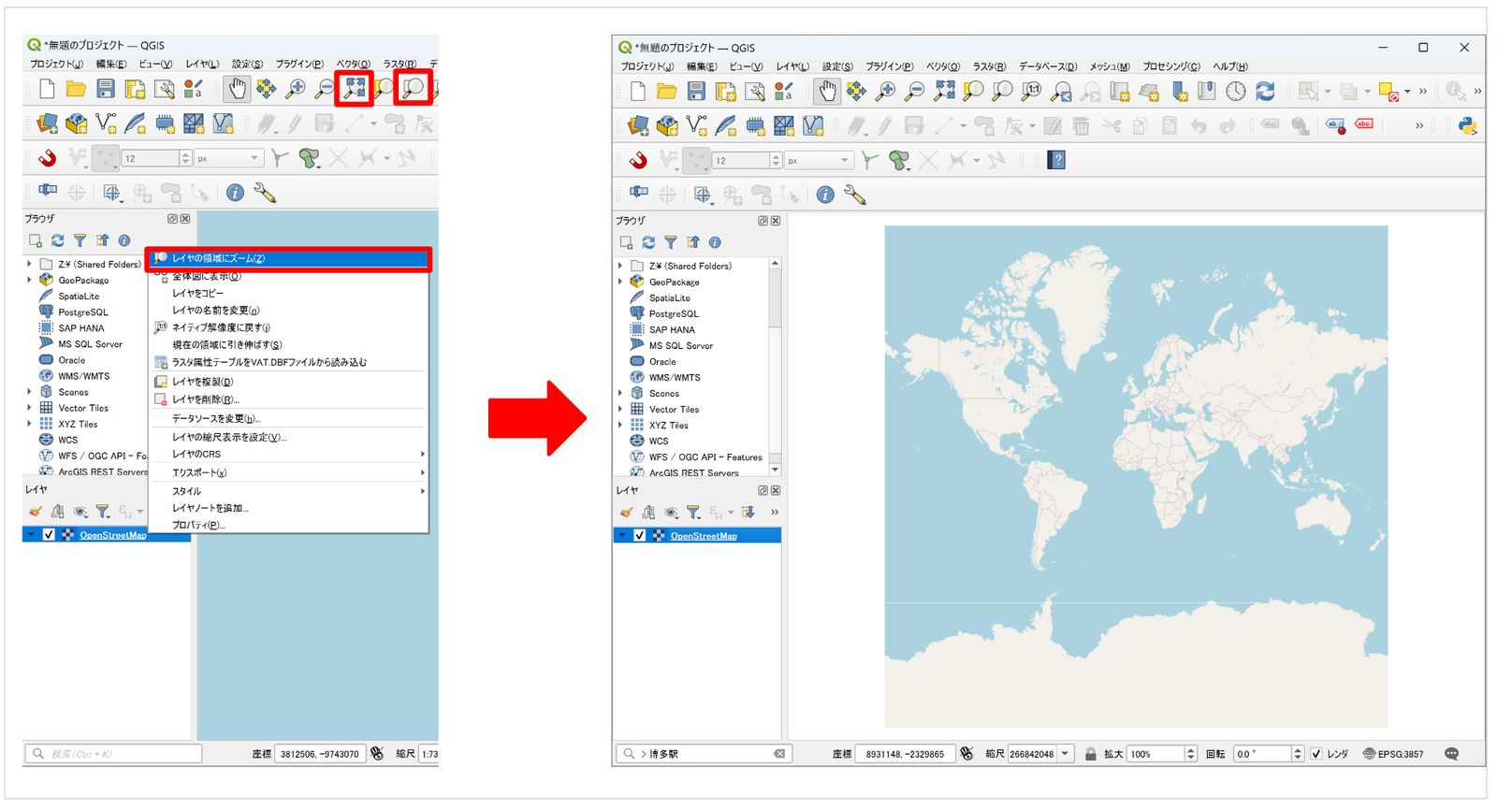This screenshot has height=812, width=1497.
Task: Click Open Data Source Manager icon in right window
Action: click(x=638, y=125)
